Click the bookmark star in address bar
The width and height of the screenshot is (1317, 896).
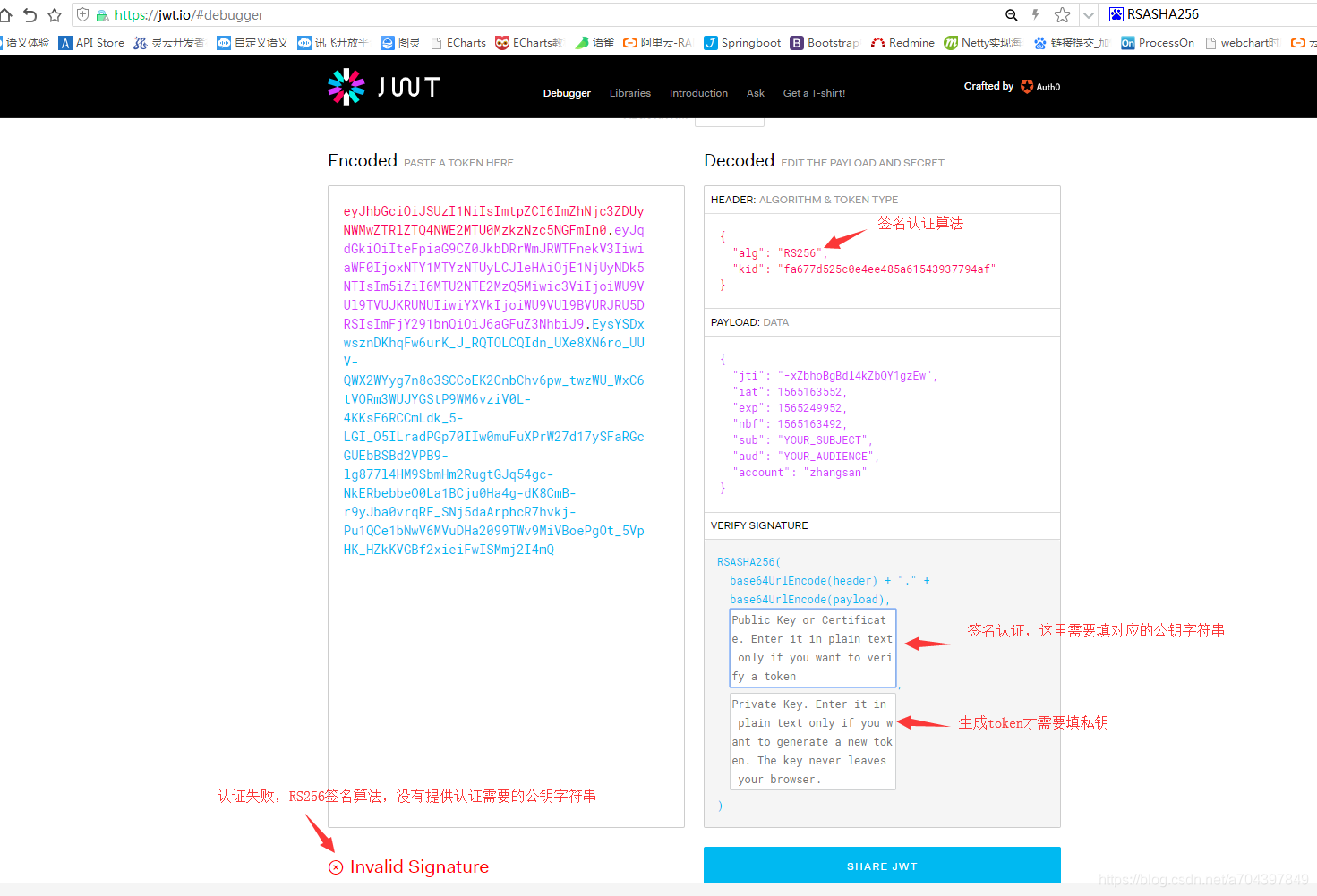pos(1063,15)
